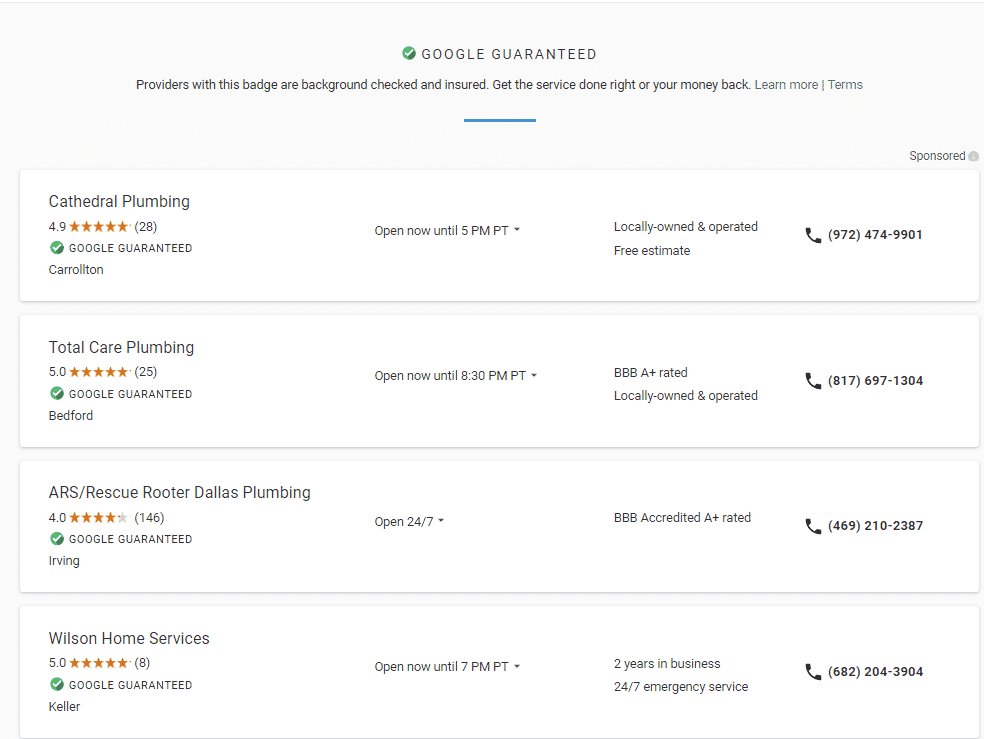
Task: Click the phone icon for Cathedral Plumbing
Action: tap(813, 235)
